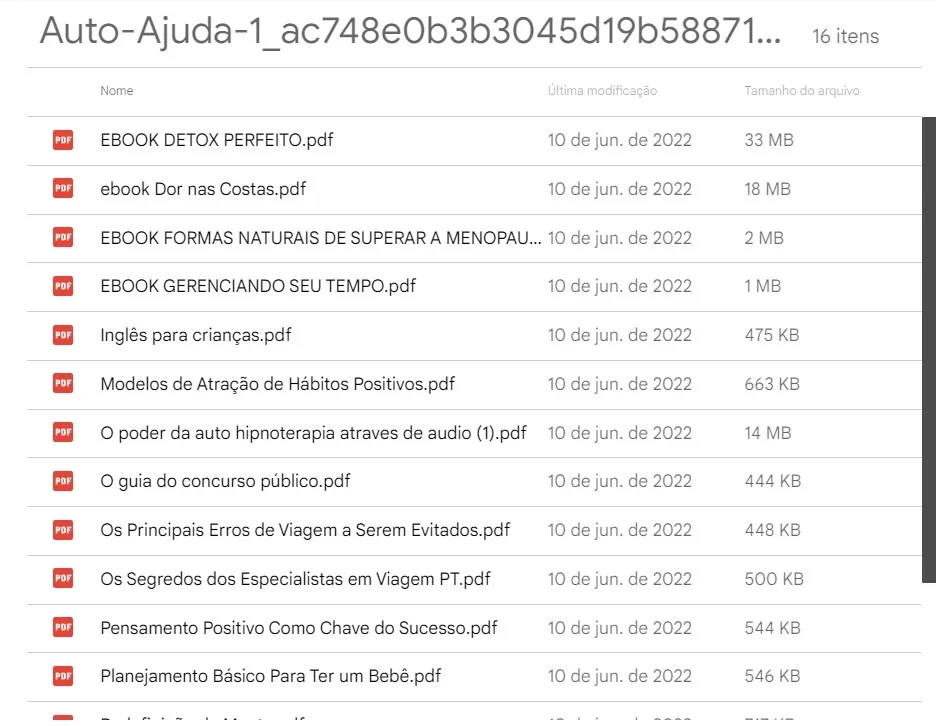
Task: Open EBOOK GERENCIANDO SEU TEMPO.pdf
Action: pos(258,287)
